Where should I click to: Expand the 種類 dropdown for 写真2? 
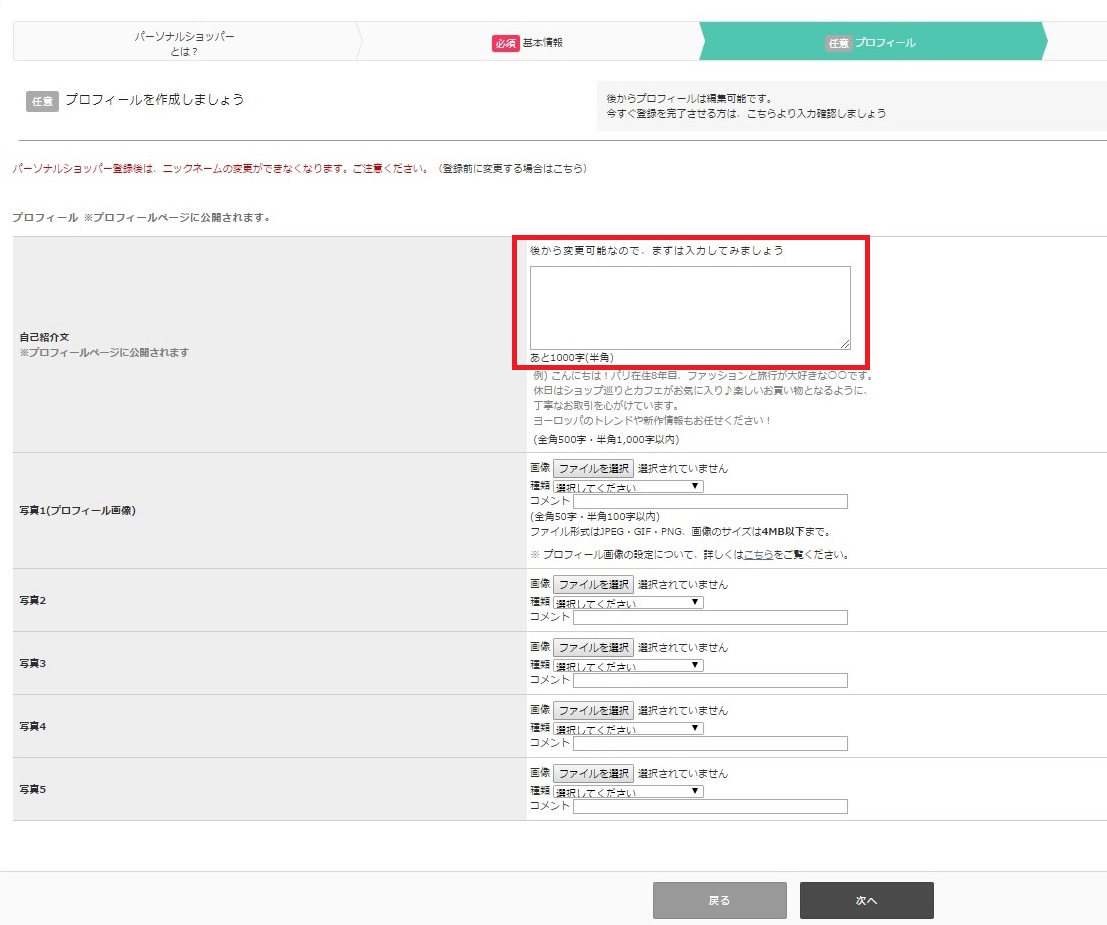pyautogui.click(x=628, y=602)
